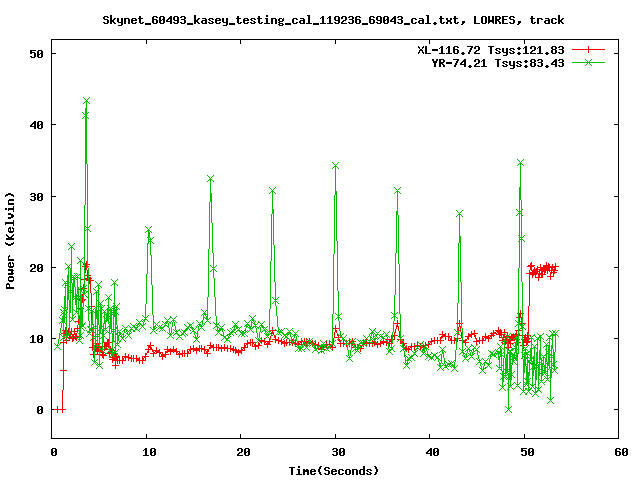Select the XL-116.72 Tsys:121.83 legend label

coord(491,50)
